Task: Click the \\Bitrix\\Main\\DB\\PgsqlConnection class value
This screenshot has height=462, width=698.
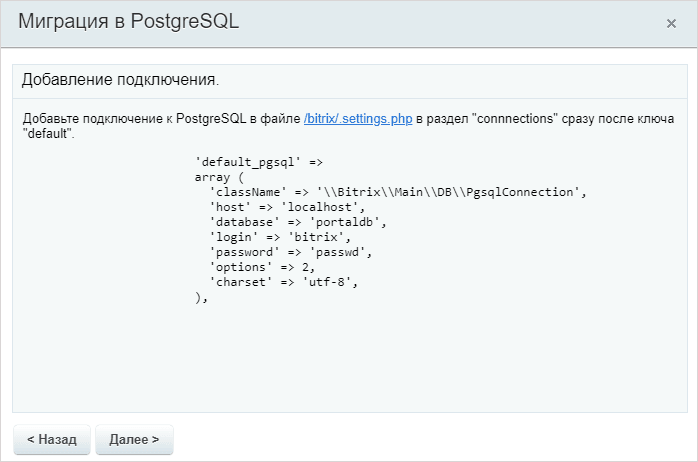Action: click(x=448, y=192)
